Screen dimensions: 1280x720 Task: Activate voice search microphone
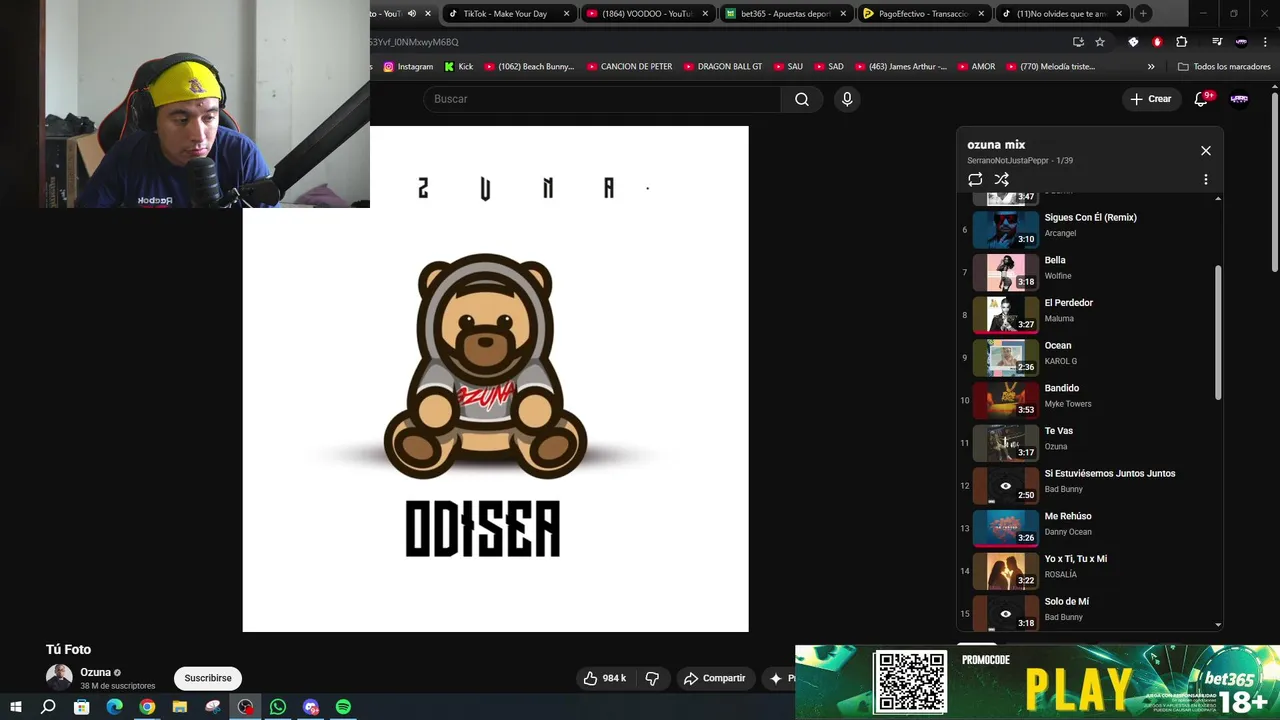tap(847, 99)
